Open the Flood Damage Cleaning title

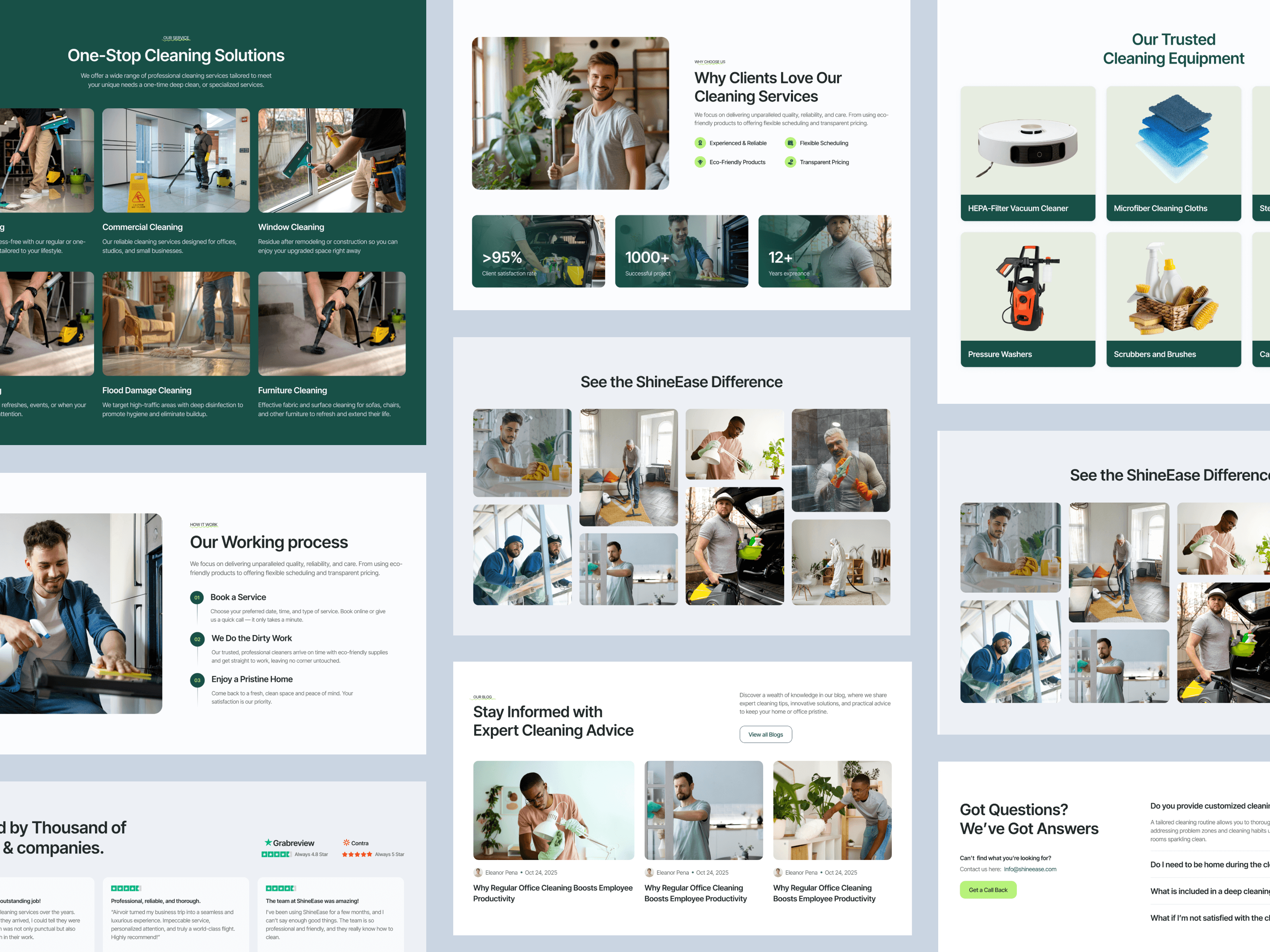pyautogui.click(x=147, y=390)
